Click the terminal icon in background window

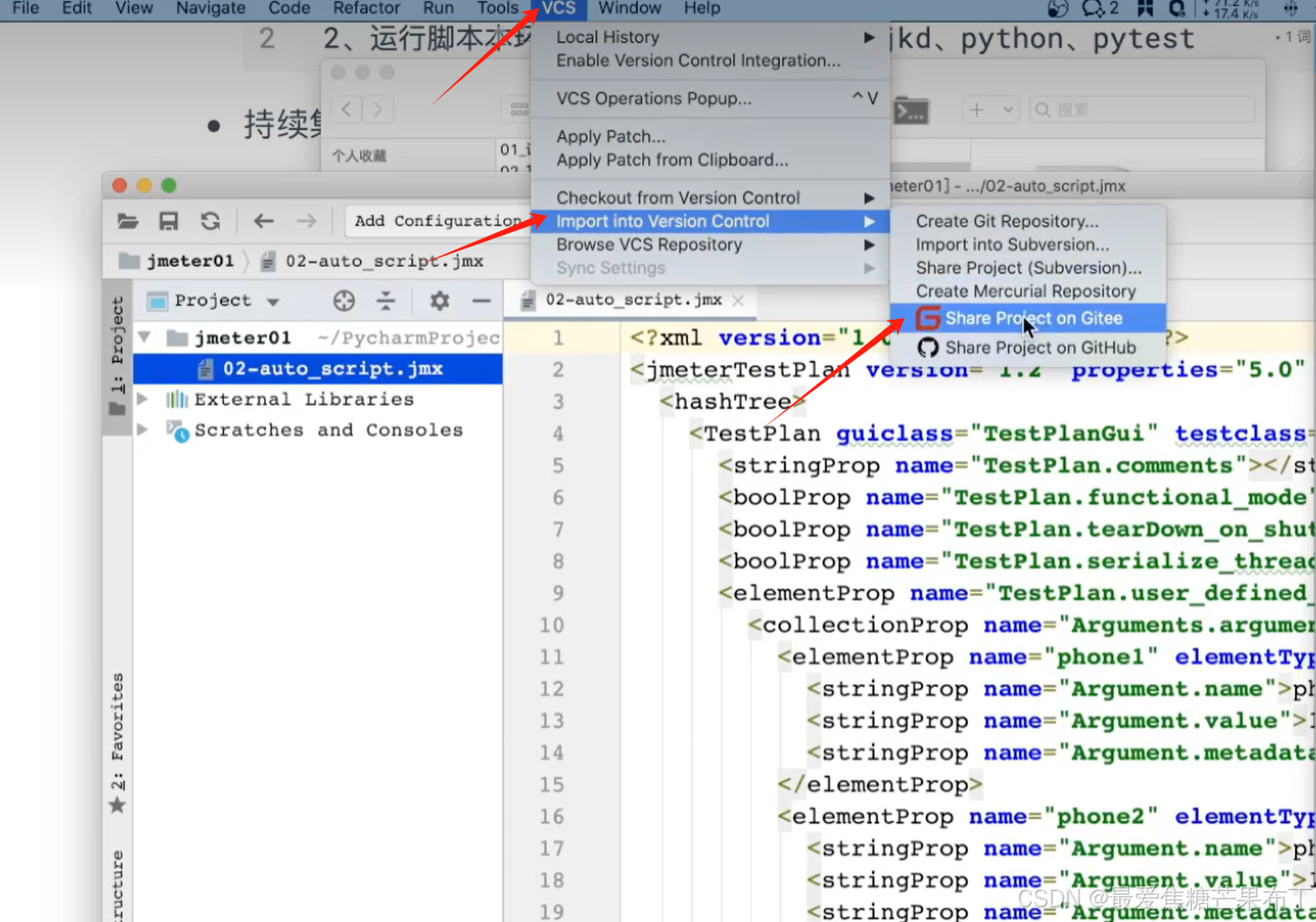point(911,111)
